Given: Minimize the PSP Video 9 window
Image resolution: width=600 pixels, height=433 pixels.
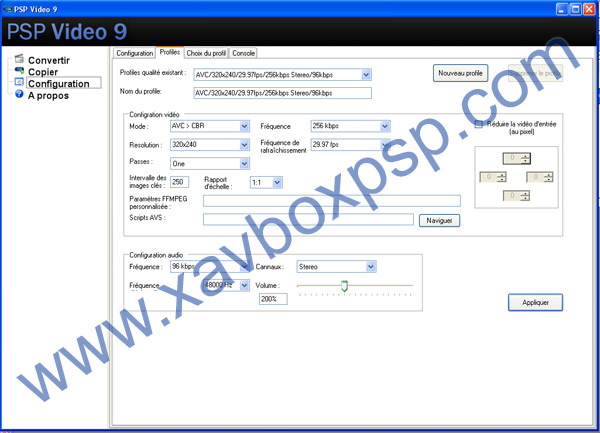Looking at the screenshot, I should [562, 9].
